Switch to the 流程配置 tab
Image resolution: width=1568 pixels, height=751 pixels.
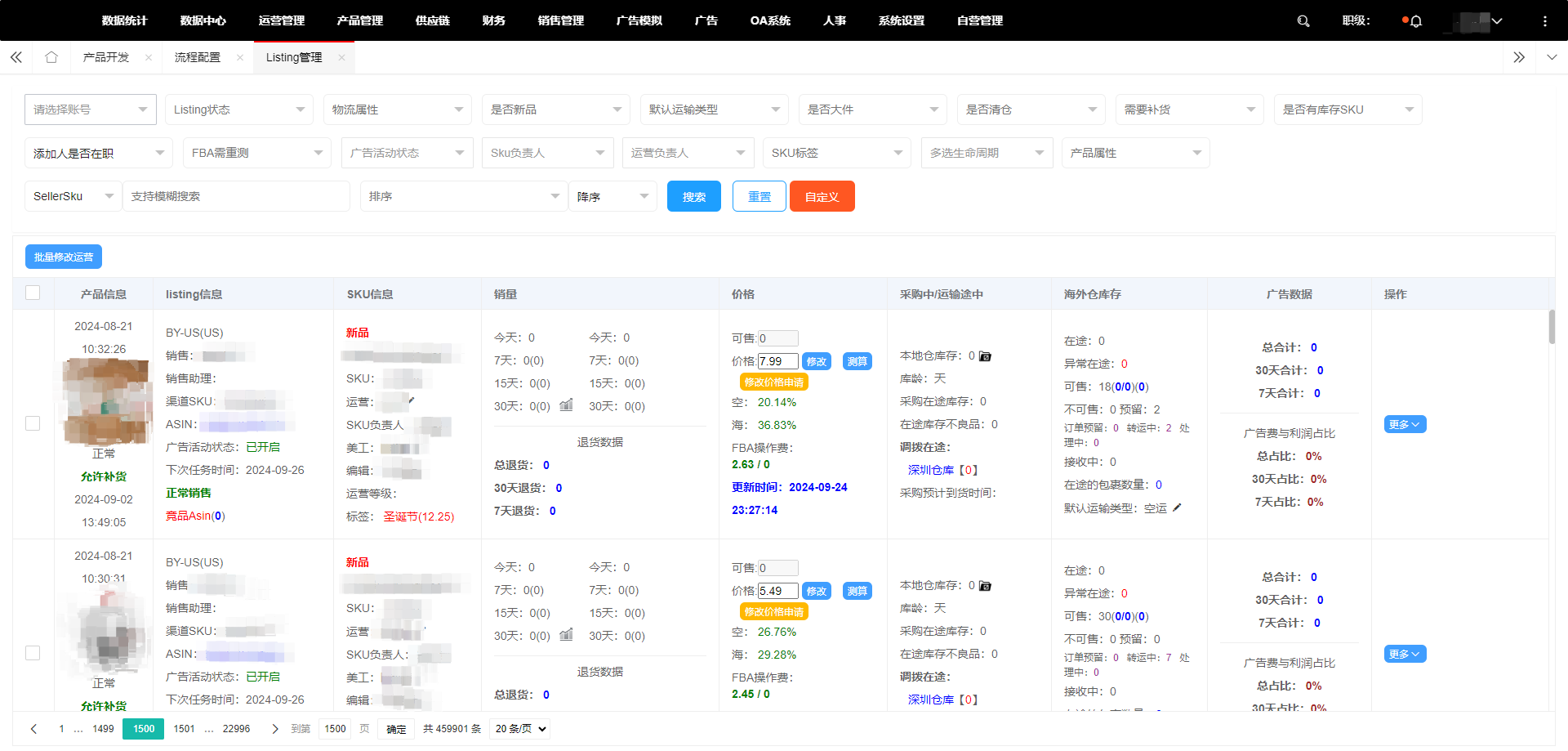tap(197, 57)
